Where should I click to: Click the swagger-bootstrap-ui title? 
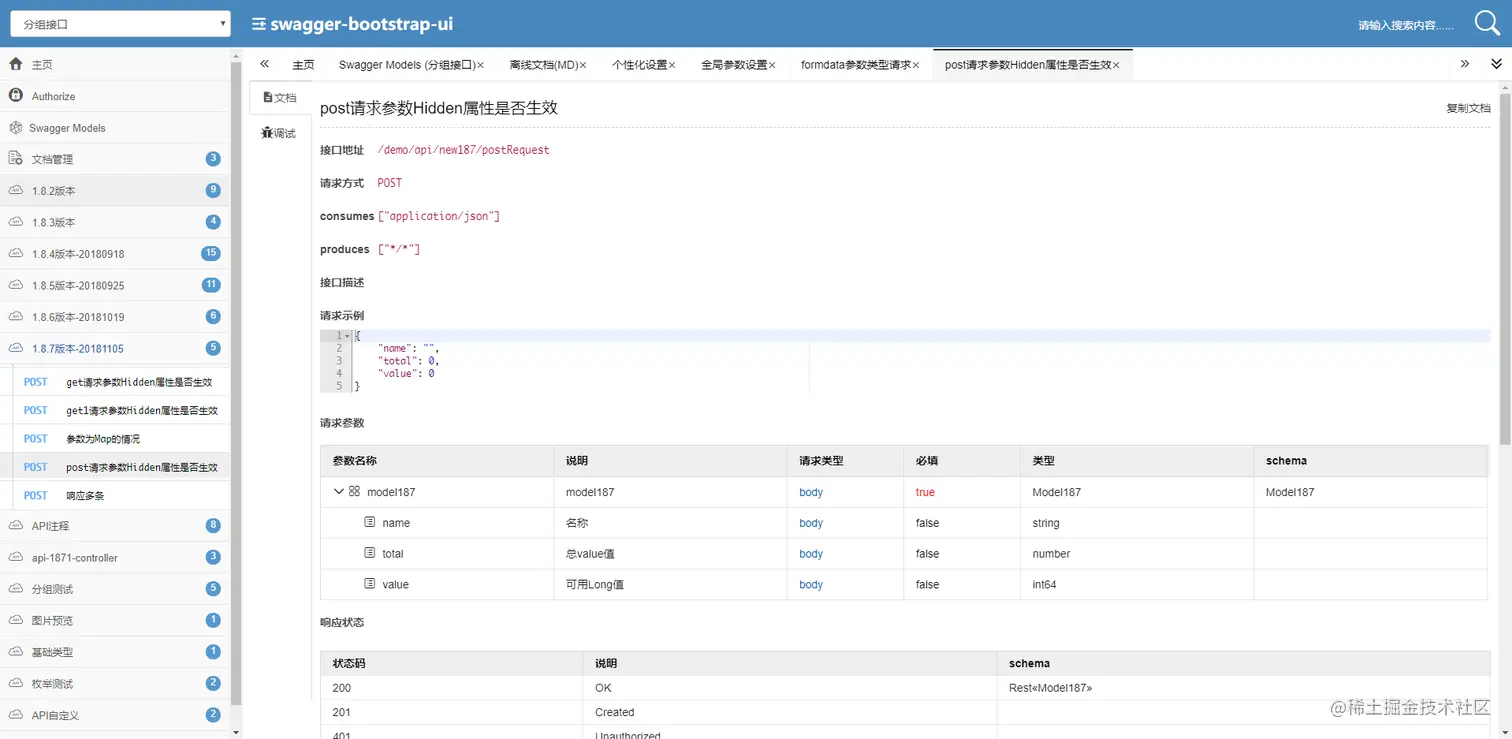pyautogui.click(x=363, y=24)
